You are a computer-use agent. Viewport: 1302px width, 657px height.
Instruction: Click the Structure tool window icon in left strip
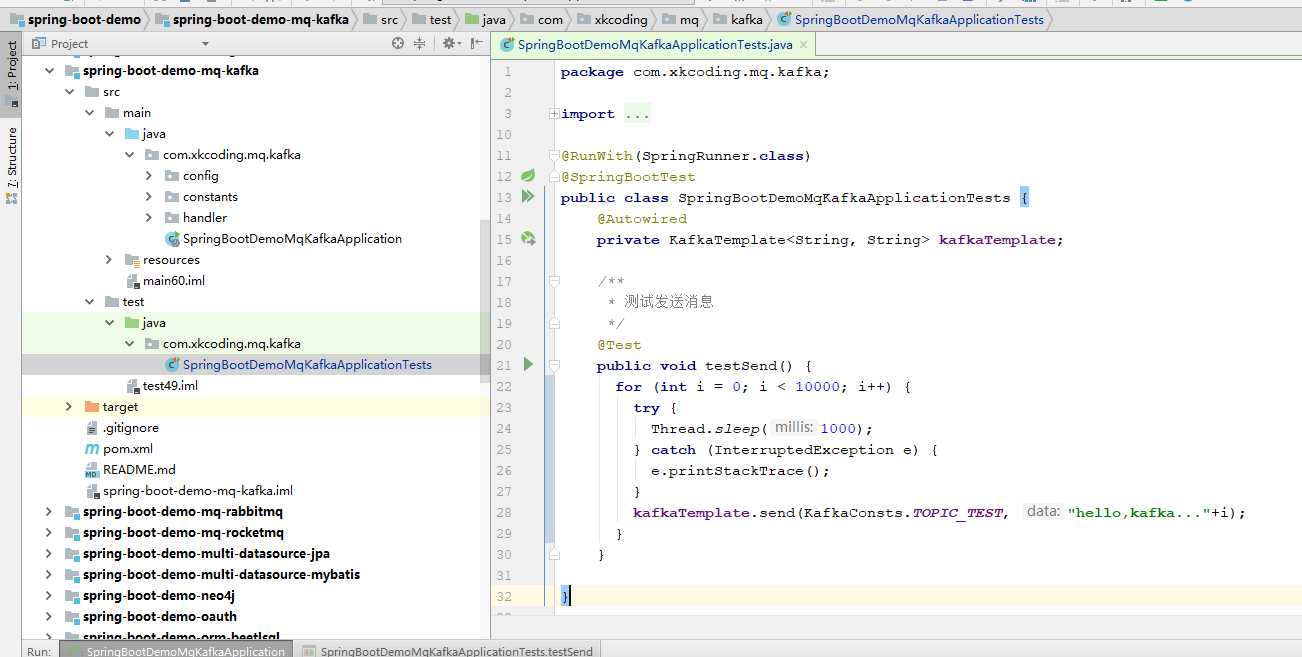[12, 198]
